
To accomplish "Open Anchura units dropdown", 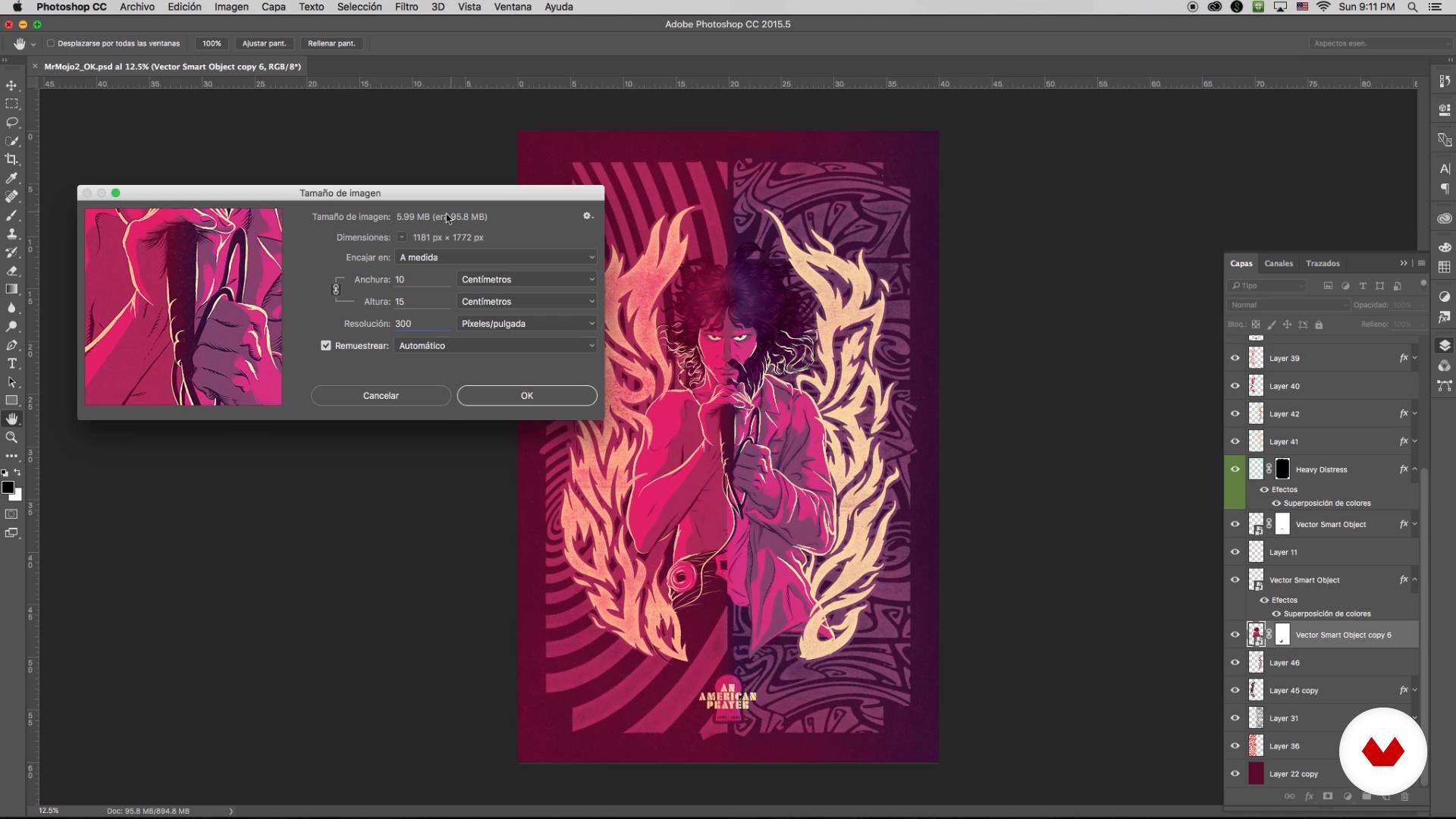I will coord(527,280).
